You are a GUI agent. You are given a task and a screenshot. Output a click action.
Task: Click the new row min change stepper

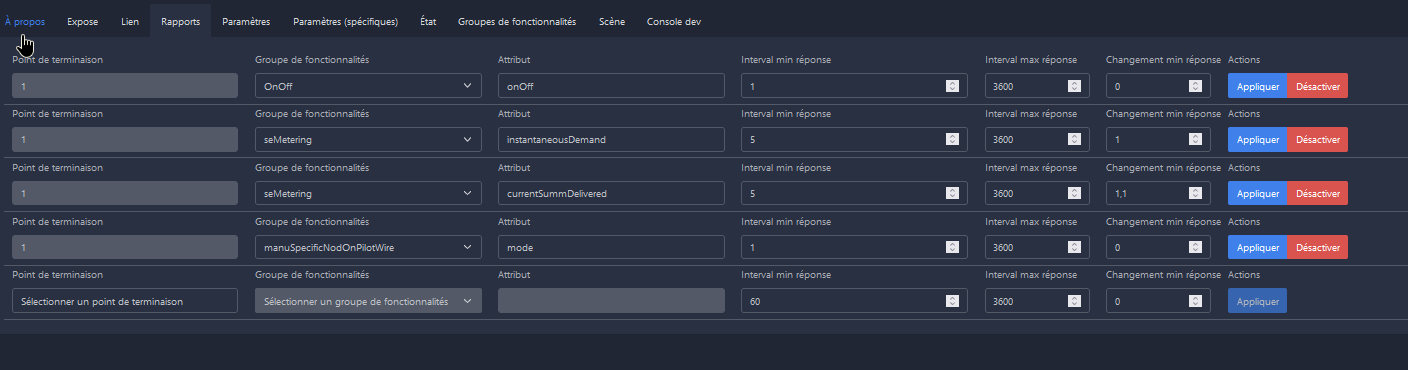[x=1195, y=301]
